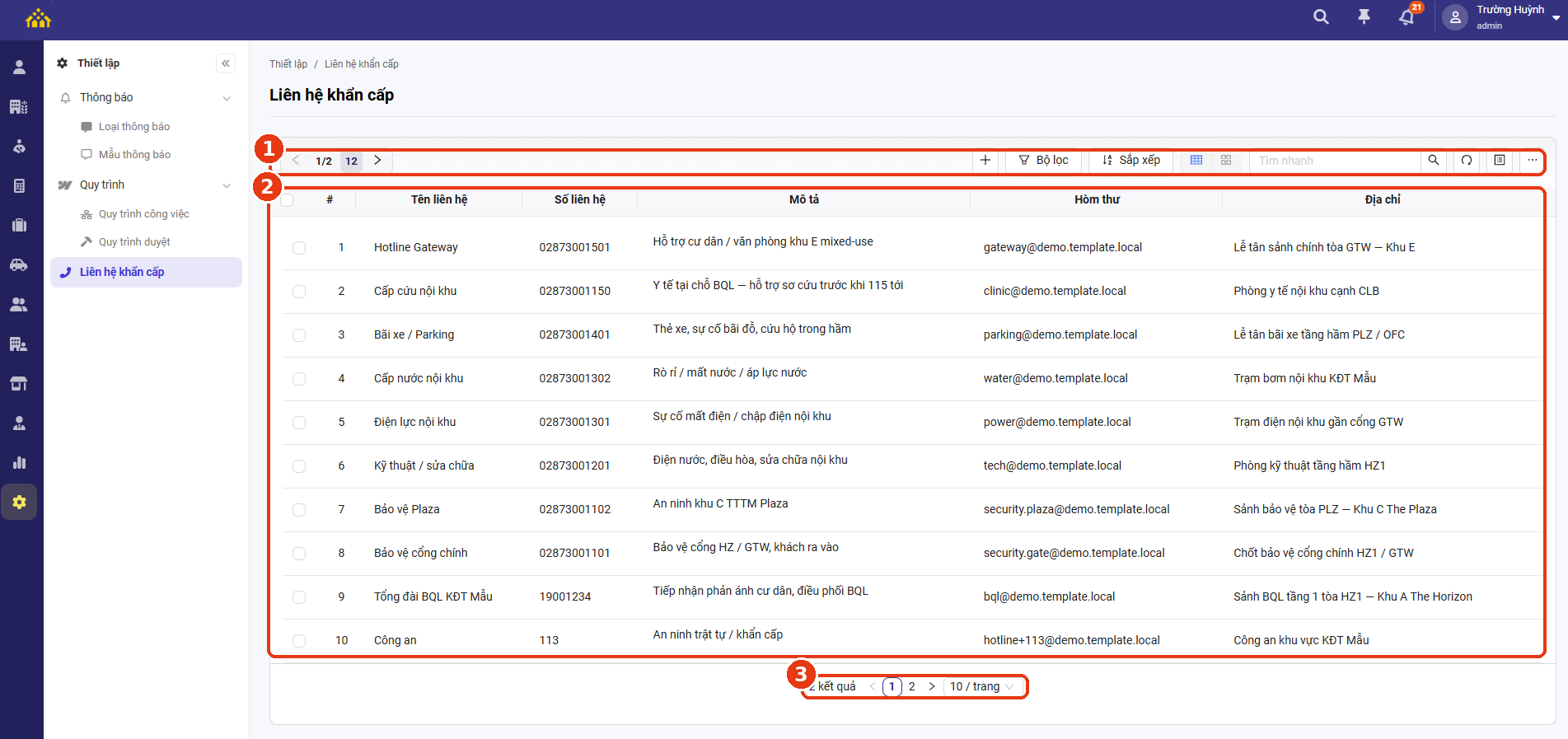The height and width of the screenshot is (739, 1568).
Task: Click the Số liên hệ column header
Action: 580,199
